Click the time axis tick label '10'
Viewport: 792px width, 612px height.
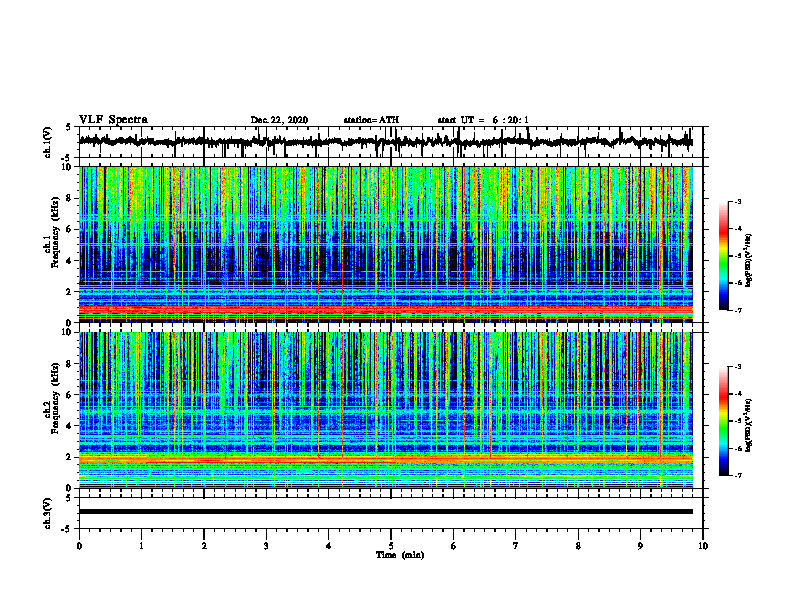click(703, 546)
